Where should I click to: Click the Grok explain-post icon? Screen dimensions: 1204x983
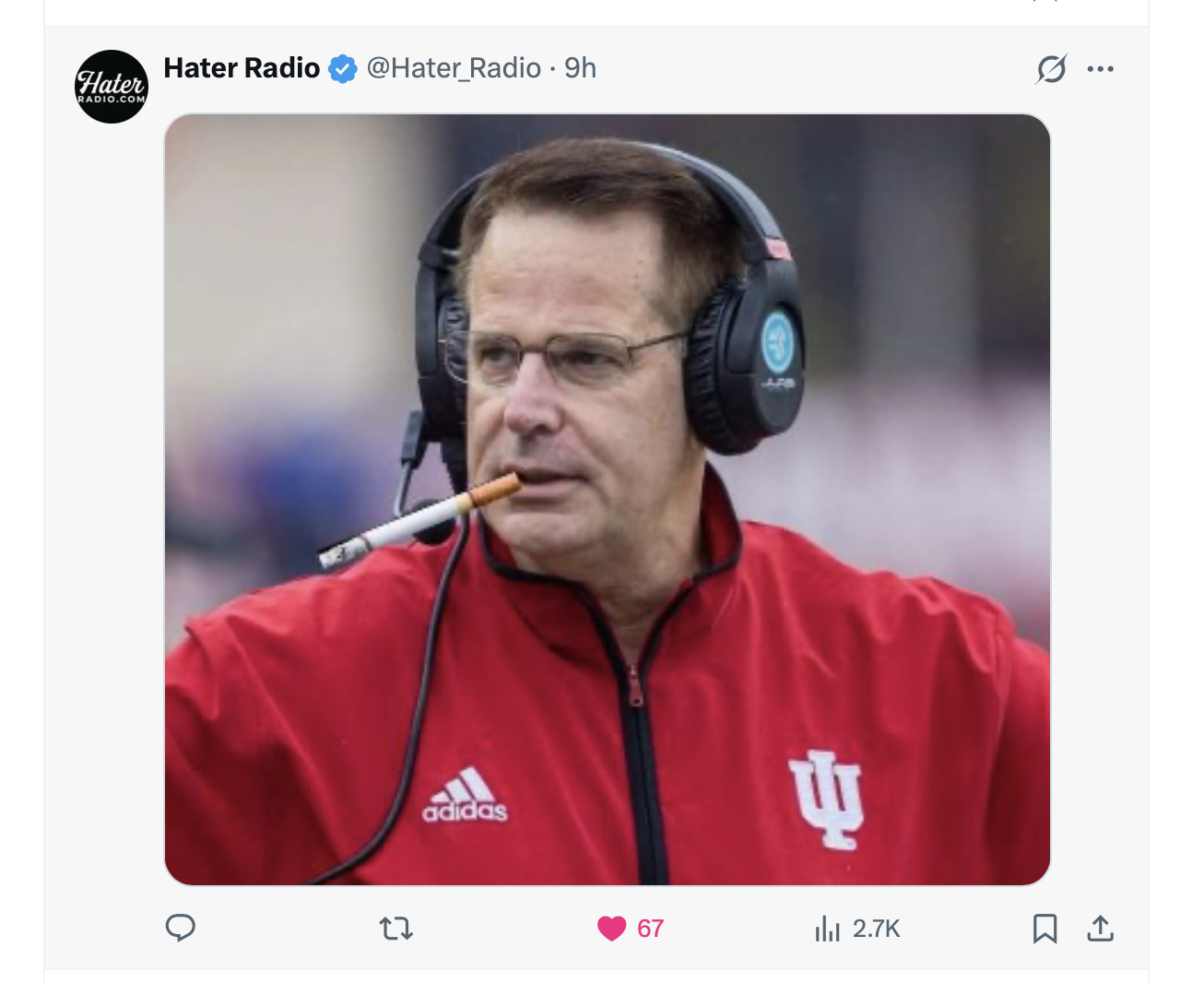(1051, 69)
